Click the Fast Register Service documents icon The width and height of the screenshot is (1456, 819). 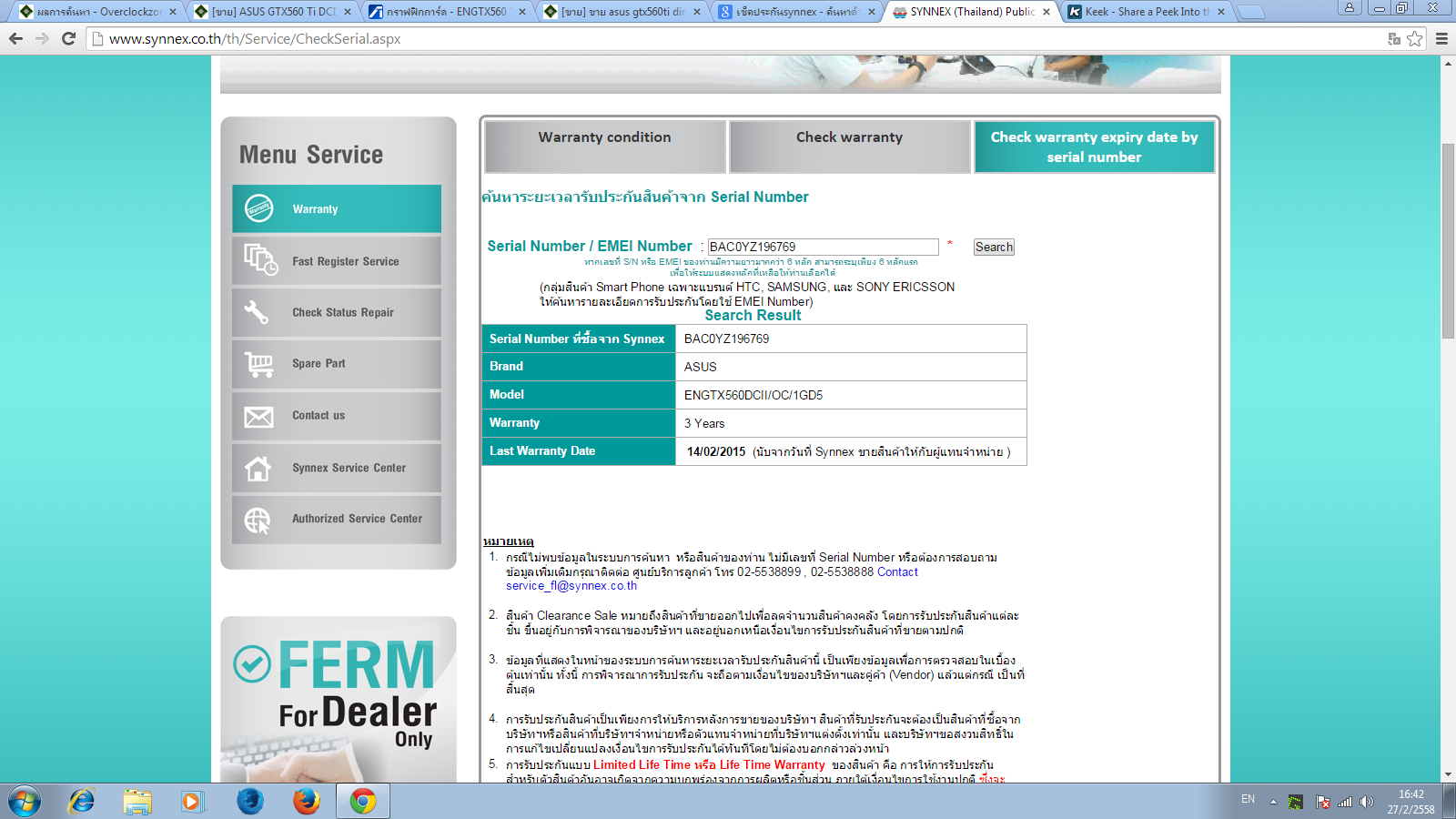[260, 259]
